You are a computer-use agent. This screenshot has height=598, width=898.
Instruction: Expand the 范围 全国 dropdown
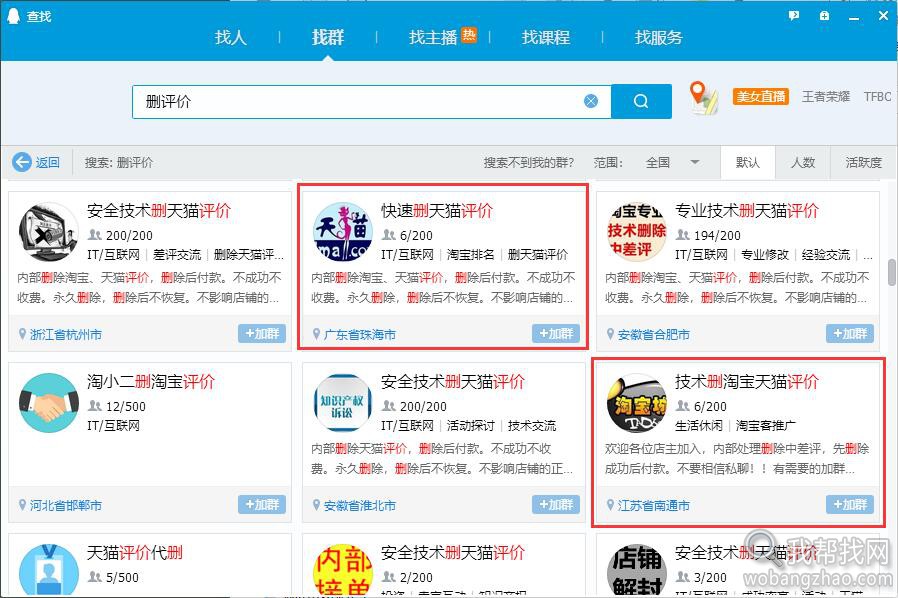pyautogui.click(x=672, y=163)
